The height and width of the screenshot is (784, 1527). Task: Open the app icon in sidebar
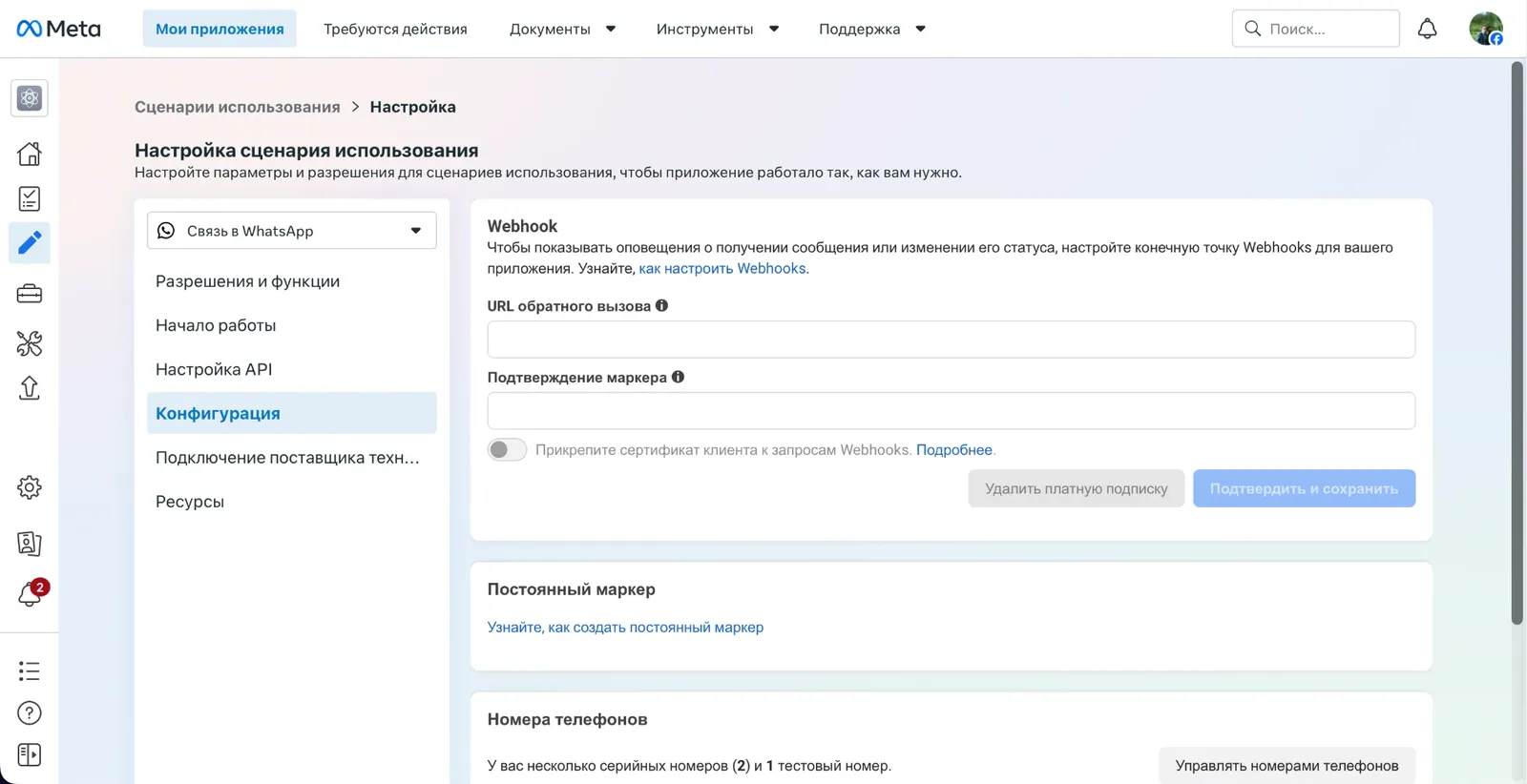pos(30,98)
